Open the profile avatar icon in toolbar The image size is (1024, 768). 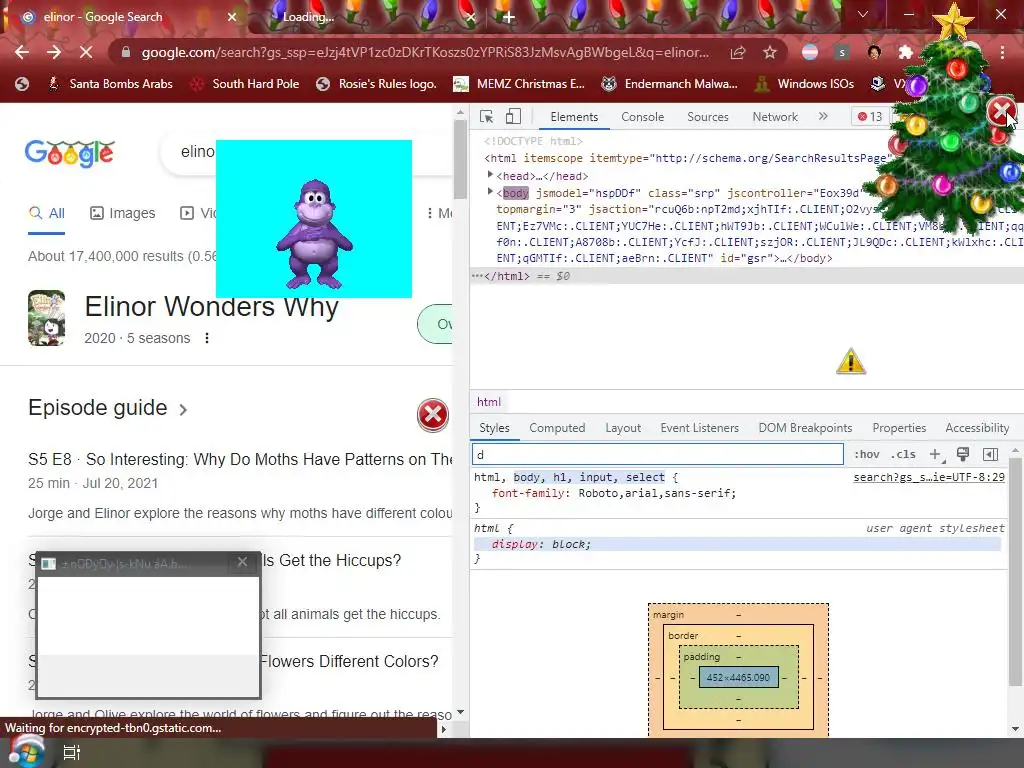click(874, 52)
